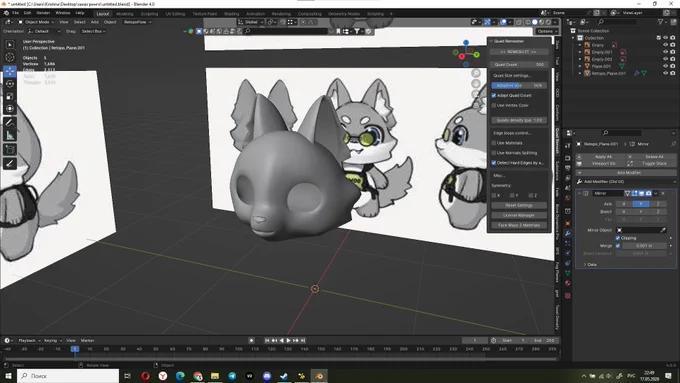
Task: Select the Rotate tool in left toolbar
Action: click(10, 84)
